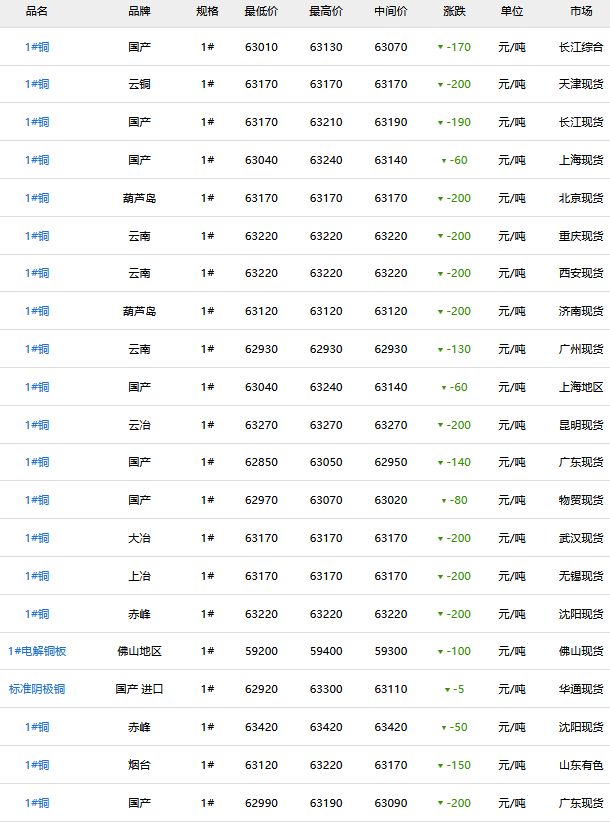Click the green arrow next to -140
The image size is (610, 825).
click(440, 463)
